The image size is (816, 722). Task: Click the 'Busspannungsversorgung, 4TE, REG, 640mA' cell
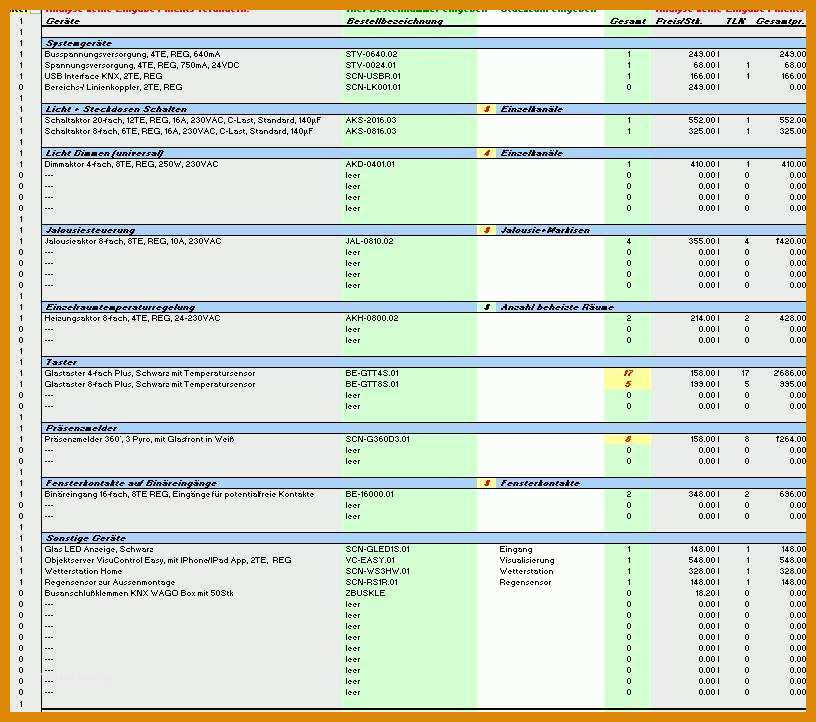click(x=132, y=54)
